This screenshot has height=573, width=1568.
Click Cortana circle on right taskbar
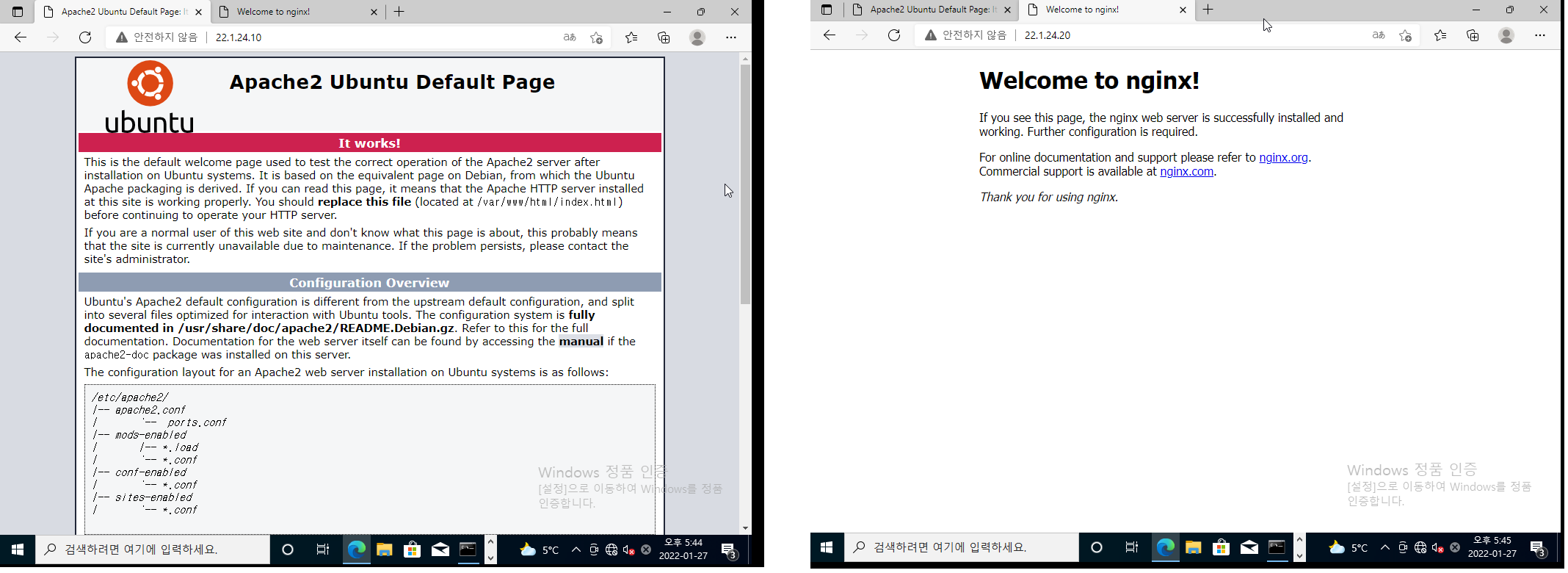tap(1097, 547)
